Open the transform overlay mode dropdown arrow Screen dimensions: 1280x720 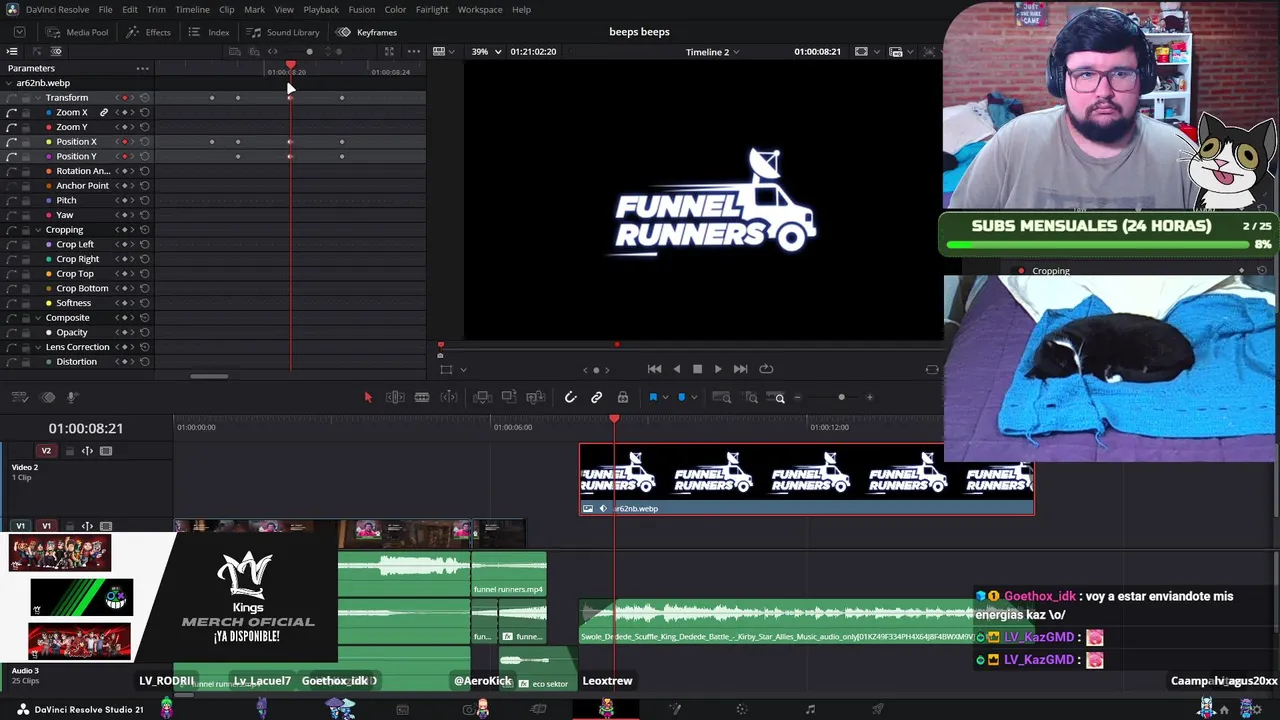point(463,370)
